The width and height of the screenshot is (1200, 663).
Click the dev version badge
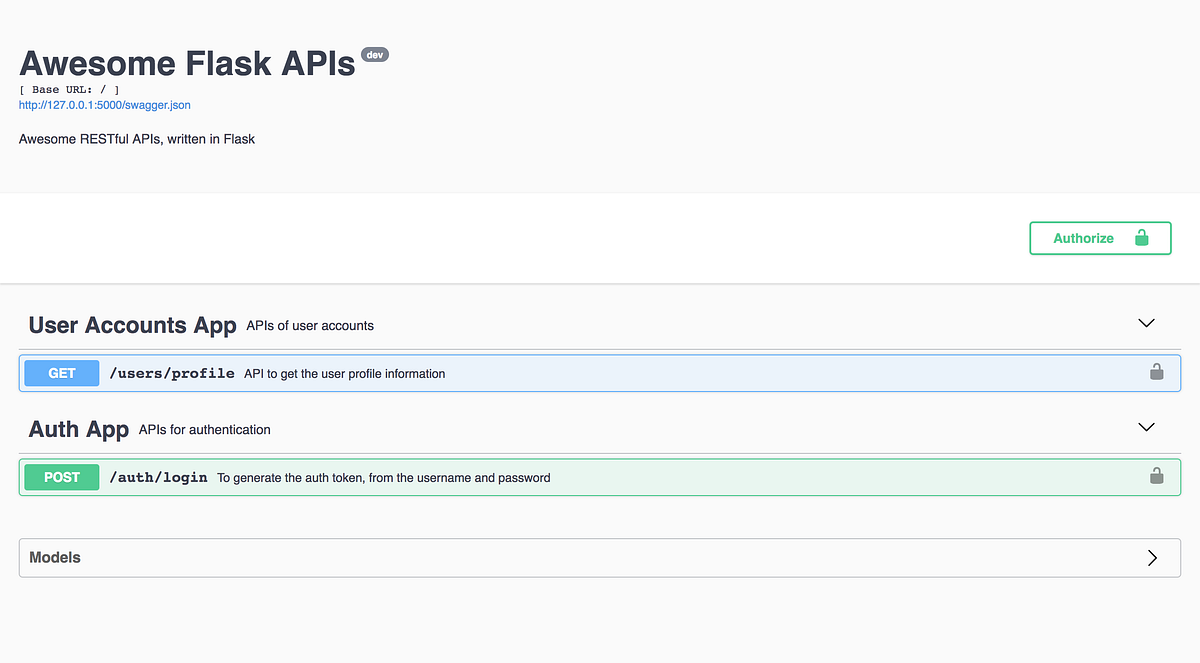click(375, 55)
